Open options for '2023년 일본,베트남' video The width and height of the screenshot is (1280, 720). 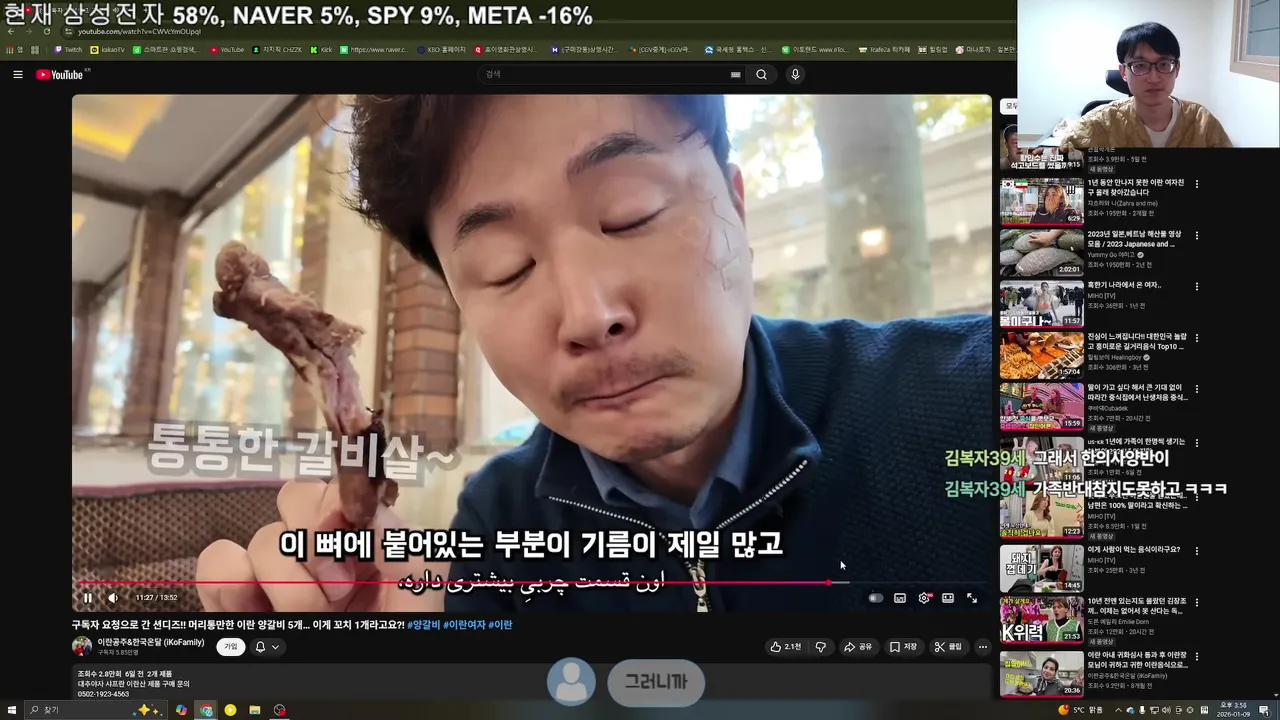tap(1196, 235)
